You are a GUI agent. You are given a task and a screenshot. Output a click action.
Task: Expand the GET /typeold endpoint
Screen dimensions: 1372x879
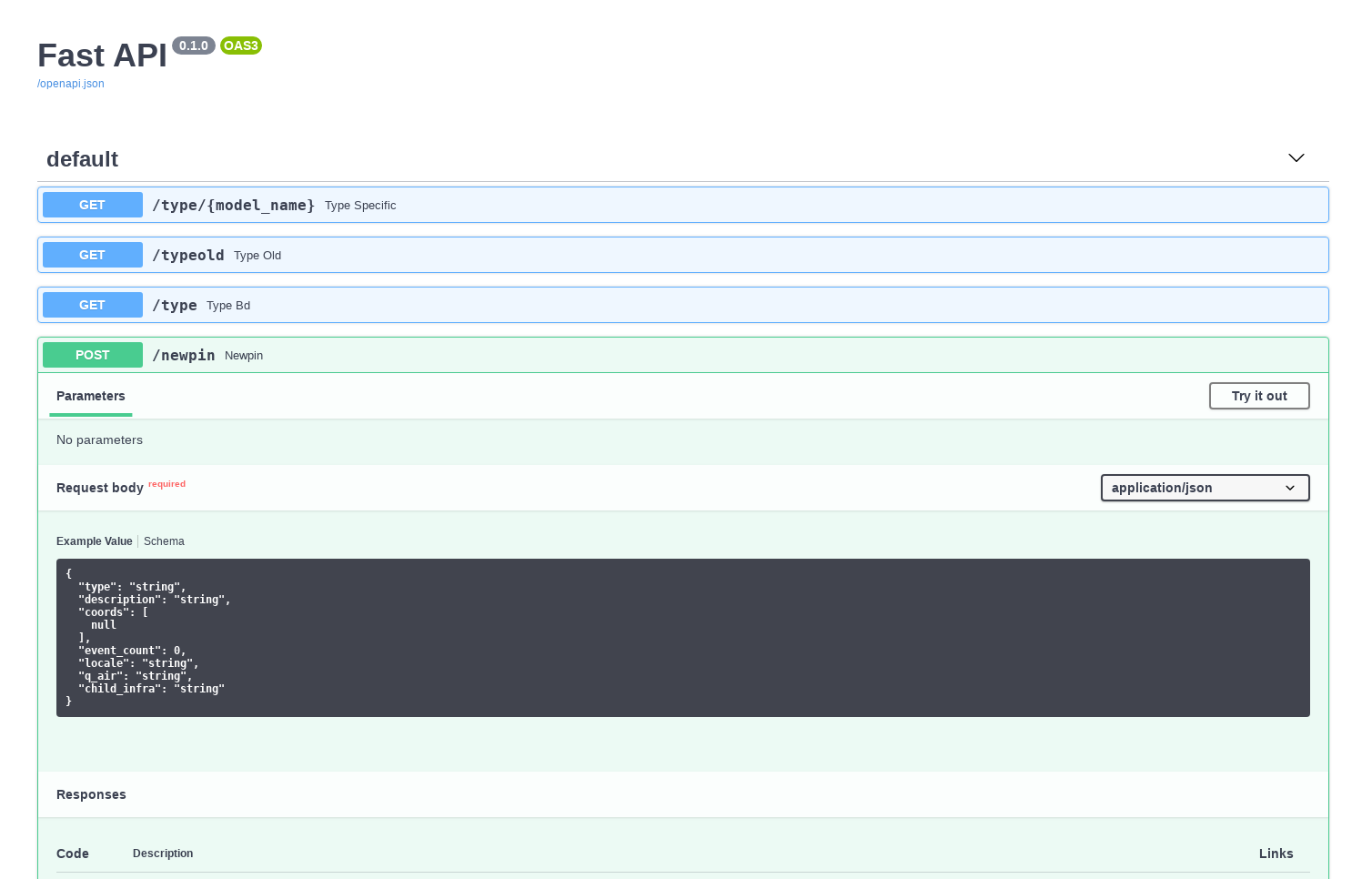coord(683,255)
